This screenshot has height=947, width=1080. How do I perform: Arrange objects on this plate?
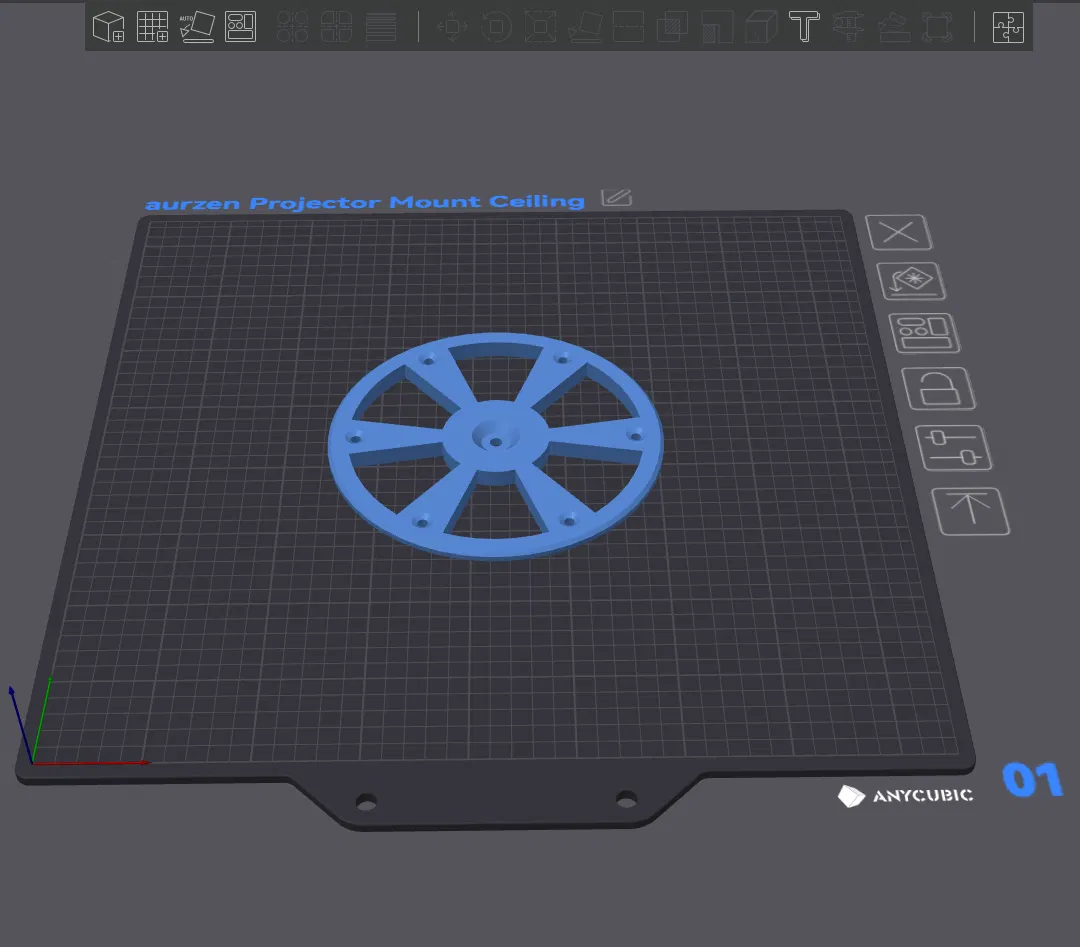(x=924, y=333)
